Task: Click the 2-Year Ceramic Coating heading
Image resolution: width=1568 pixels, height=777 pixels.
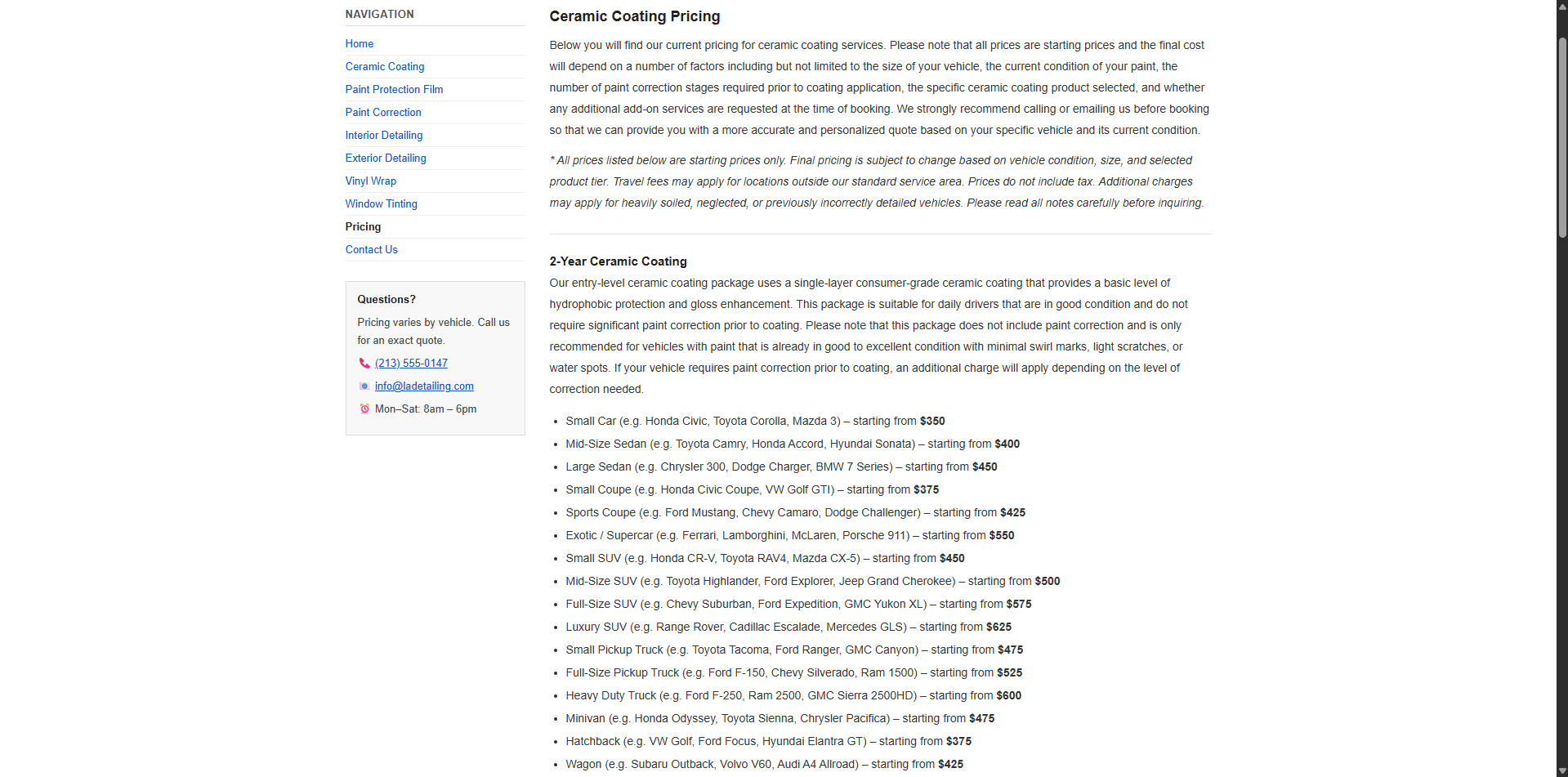Action: (618, 261)
